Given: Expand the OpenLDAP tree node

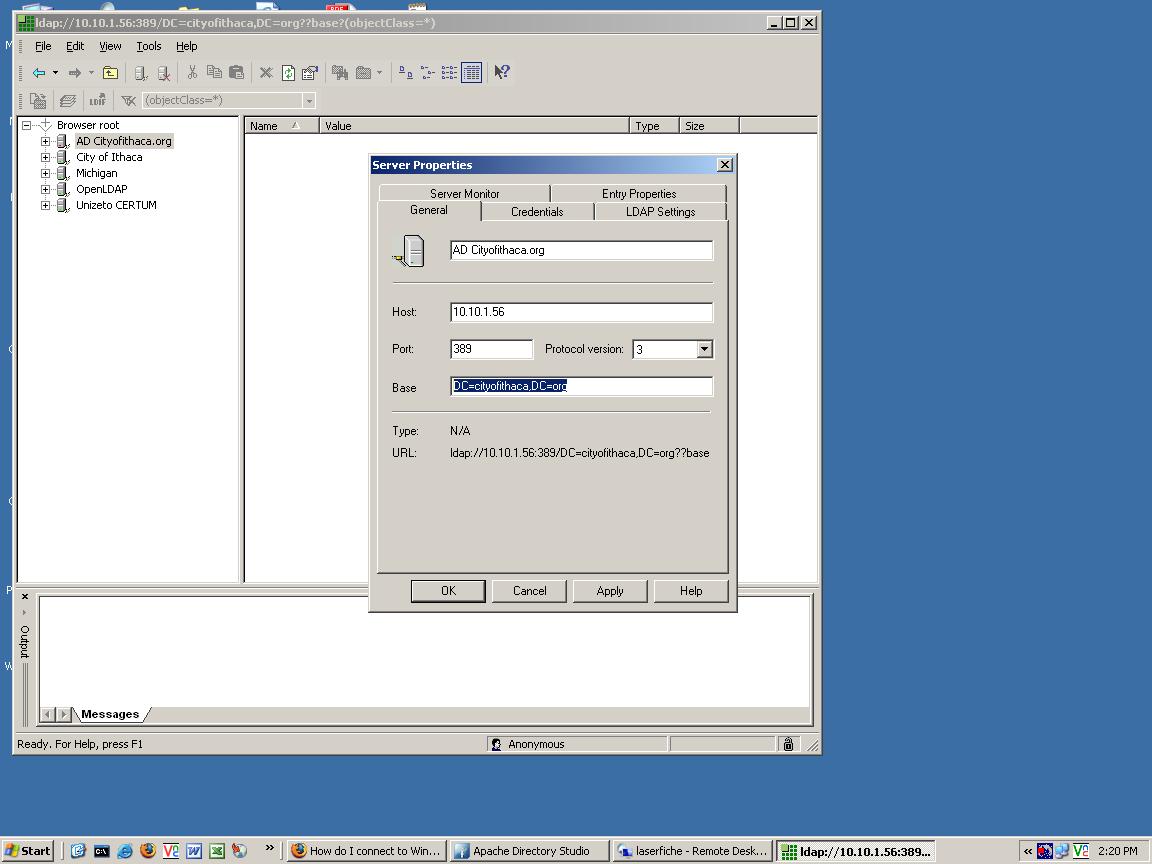Looking at the screenshot, I should 45,189.
